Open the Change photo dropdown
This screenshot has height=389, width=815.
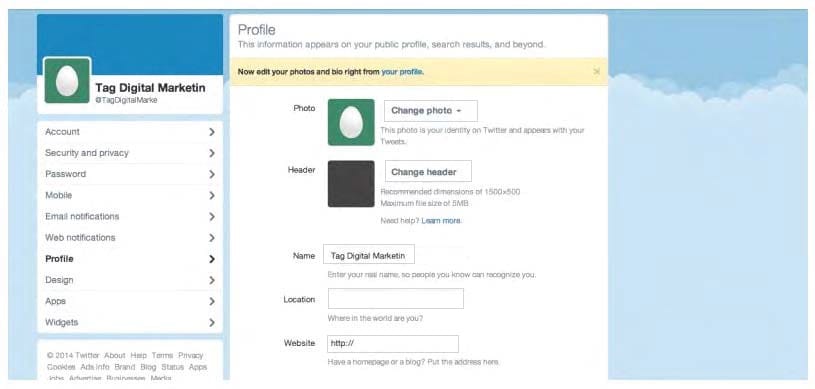[x=430, y=111]
